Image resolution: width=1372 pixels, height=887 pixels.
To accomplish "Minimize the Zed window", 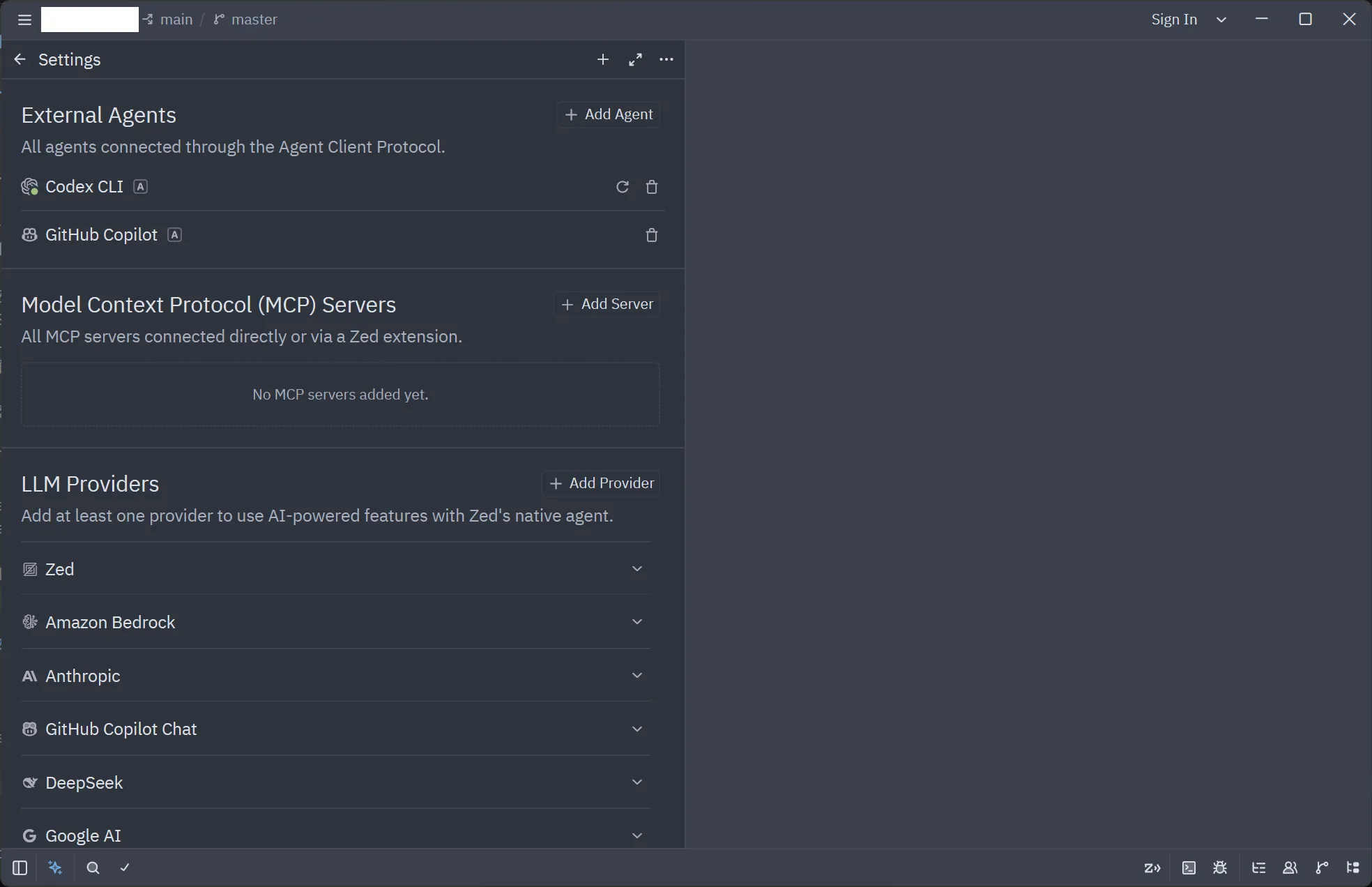I will (x=1261, y=20).
